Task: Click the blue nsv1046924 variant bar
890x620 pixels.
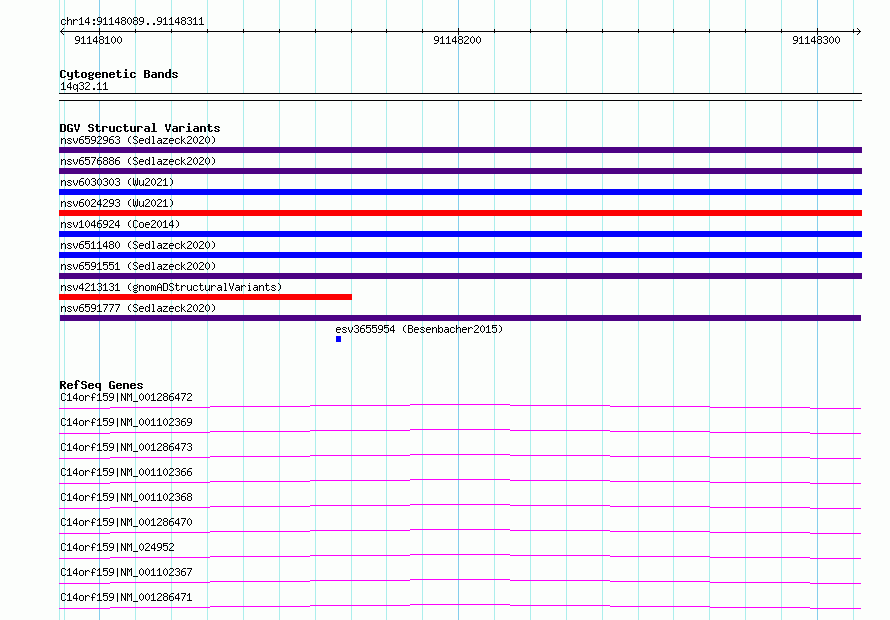Action: coord(460,234)
